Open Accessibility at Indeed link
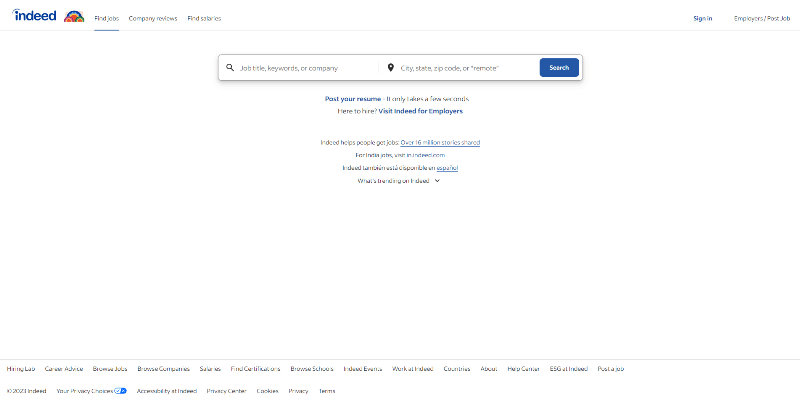800x405 pixels. (x=167, y=391)
